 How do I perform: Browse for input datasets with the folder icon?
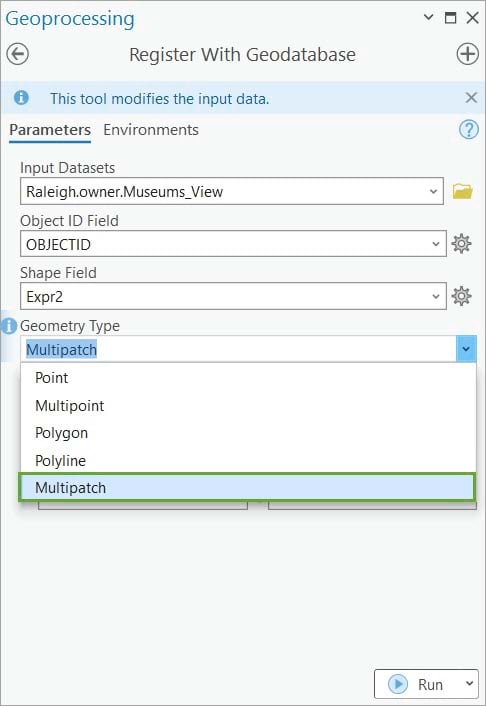(x=462, y=191)
